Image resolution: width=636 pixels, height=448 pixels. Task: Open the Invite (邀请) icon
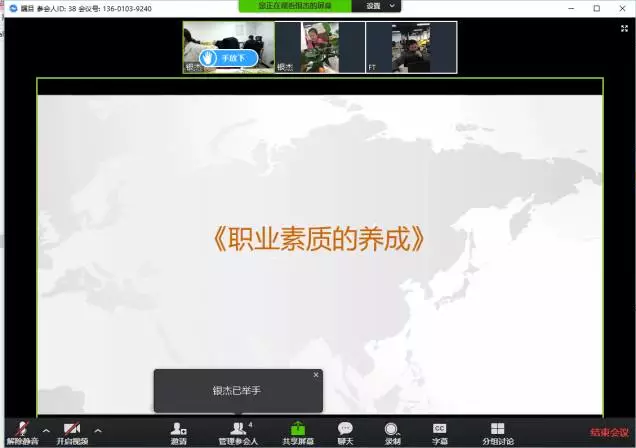[x=178, y=429]
